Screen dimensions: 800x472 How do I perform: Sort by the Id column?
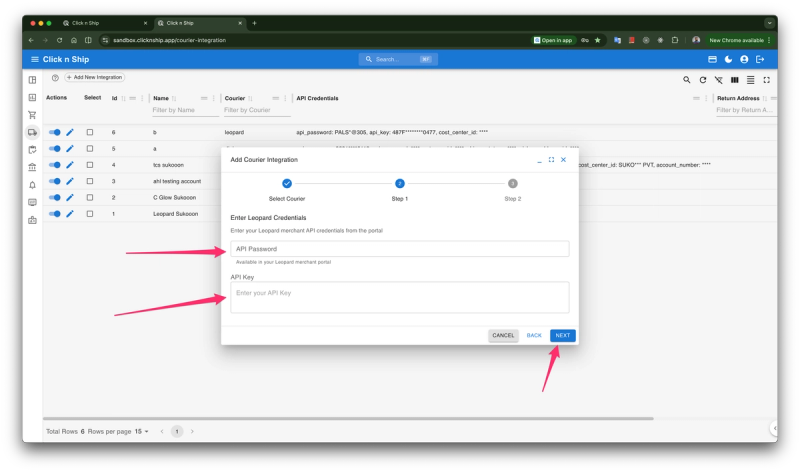pyautogui.click(x=123, y=98)
